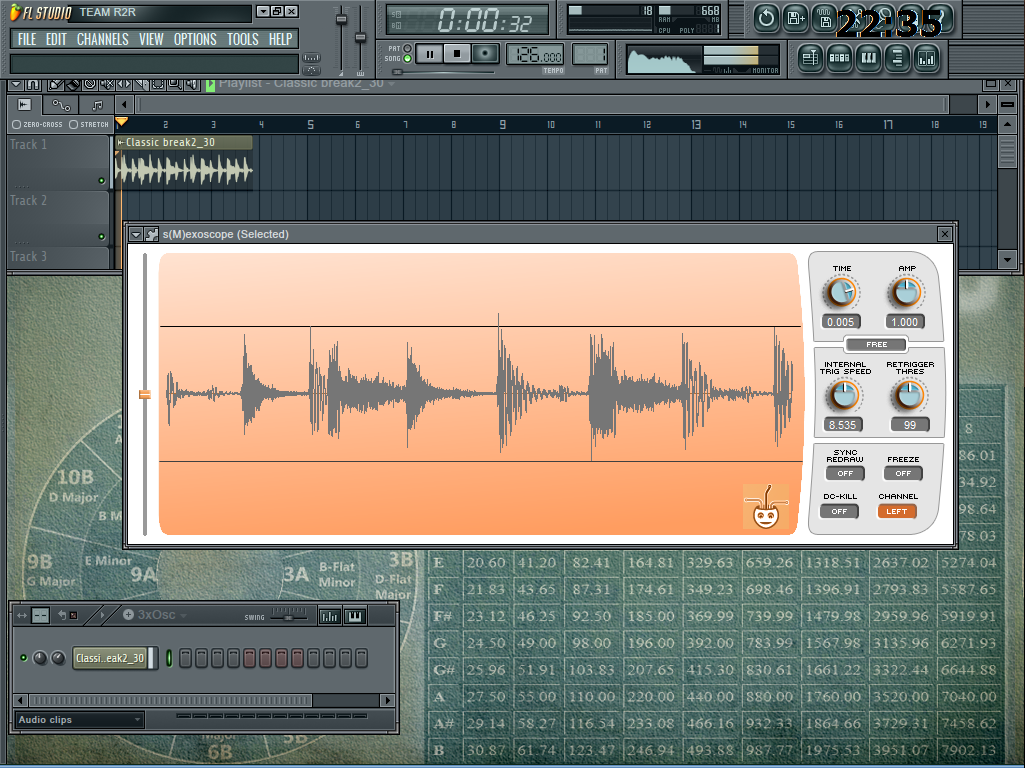The image size is (1025, 768).
Task: Open the TOOLS menu
Action: [243, 39]
